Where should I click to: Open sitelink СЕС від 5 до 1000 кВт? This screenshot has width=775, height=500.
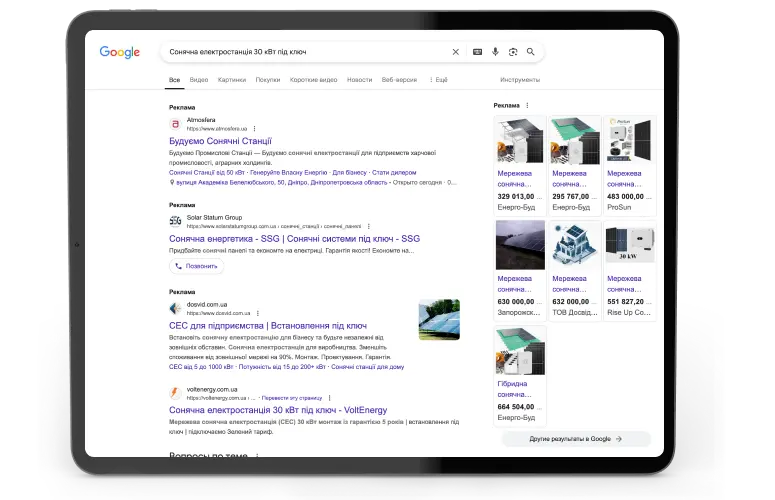201,367
